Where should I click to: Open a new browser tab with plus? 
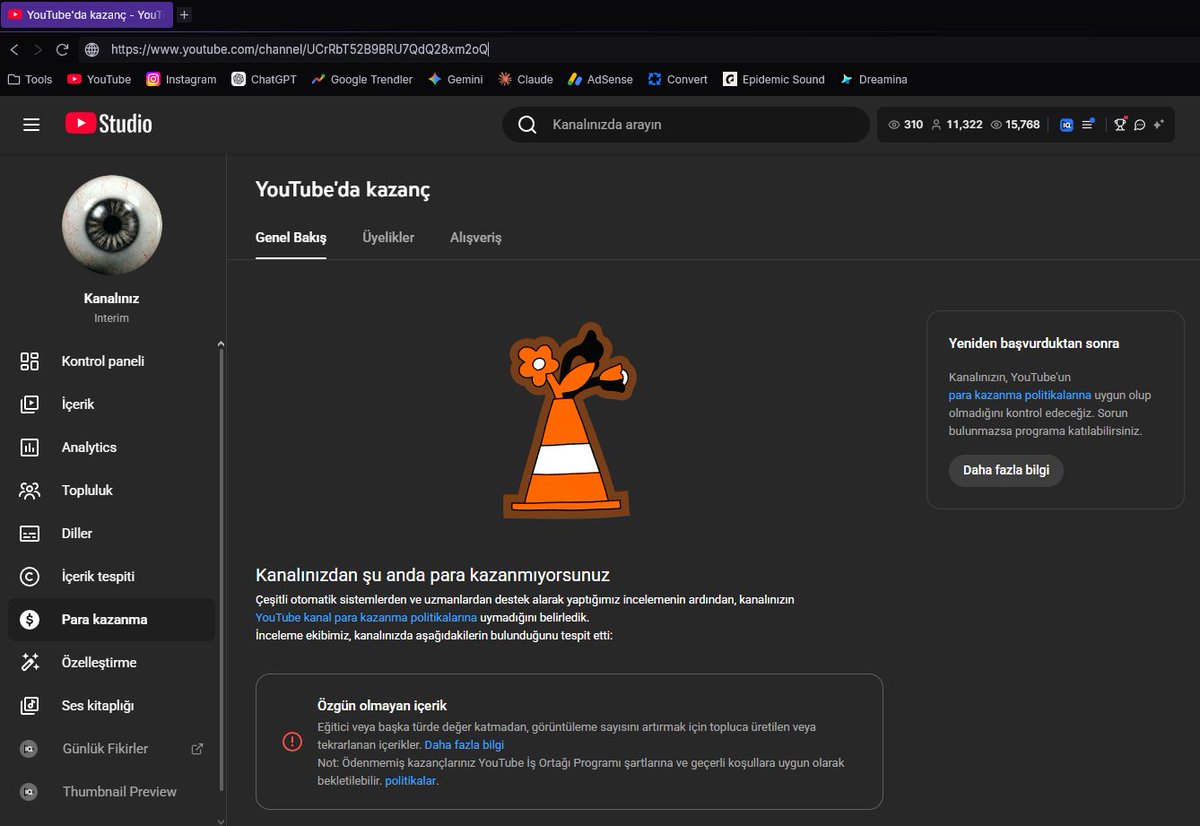coord(184,15)
